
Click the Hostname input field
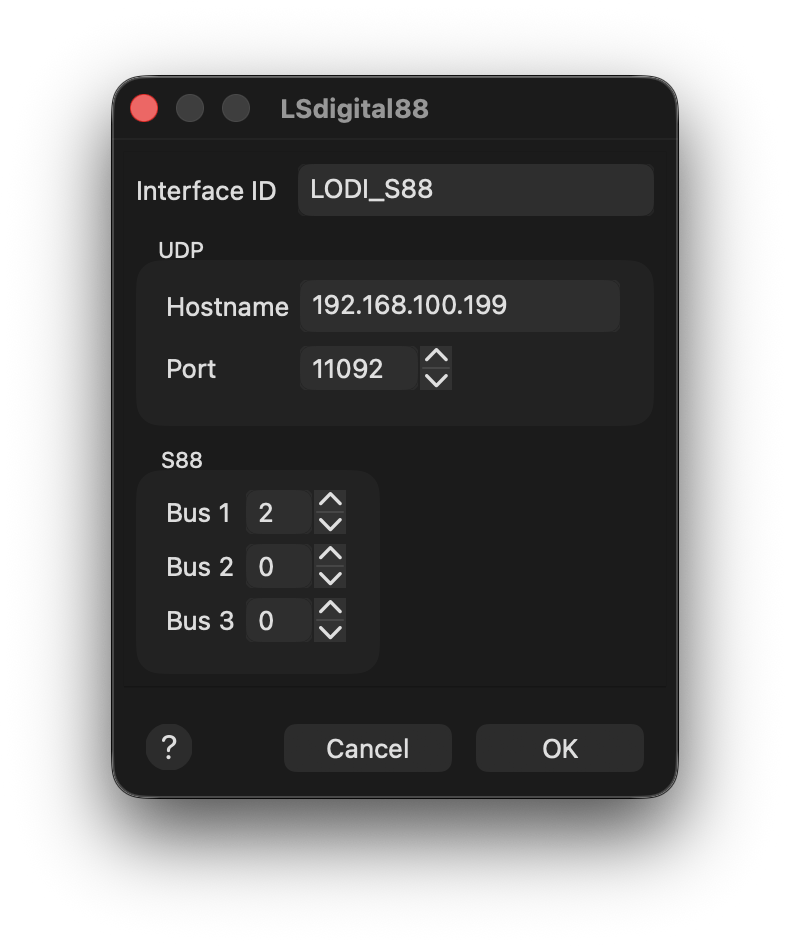(459, 306)
